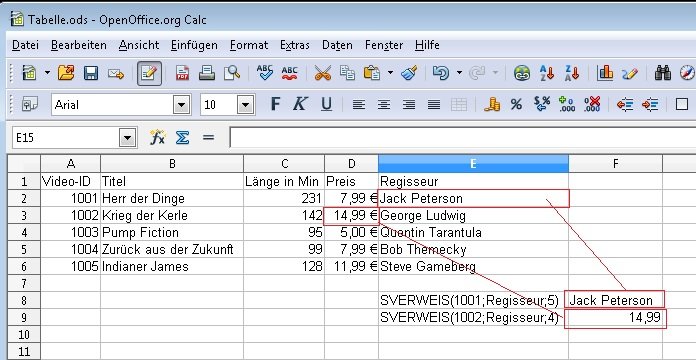The height and width of the screenshot is (360, 696).
Task: Click the Document as E-mail icon
Action: [115, 73]
